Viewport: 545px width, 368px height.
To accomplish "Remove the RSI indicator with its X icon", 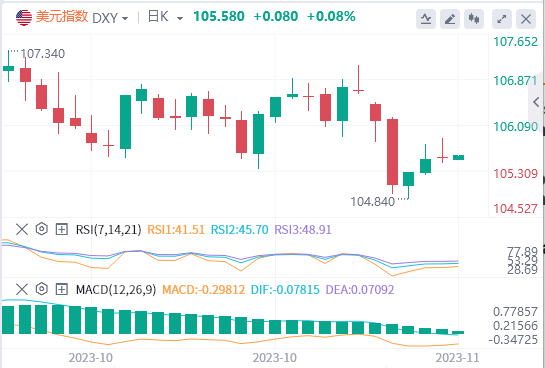I will (22, 229).
